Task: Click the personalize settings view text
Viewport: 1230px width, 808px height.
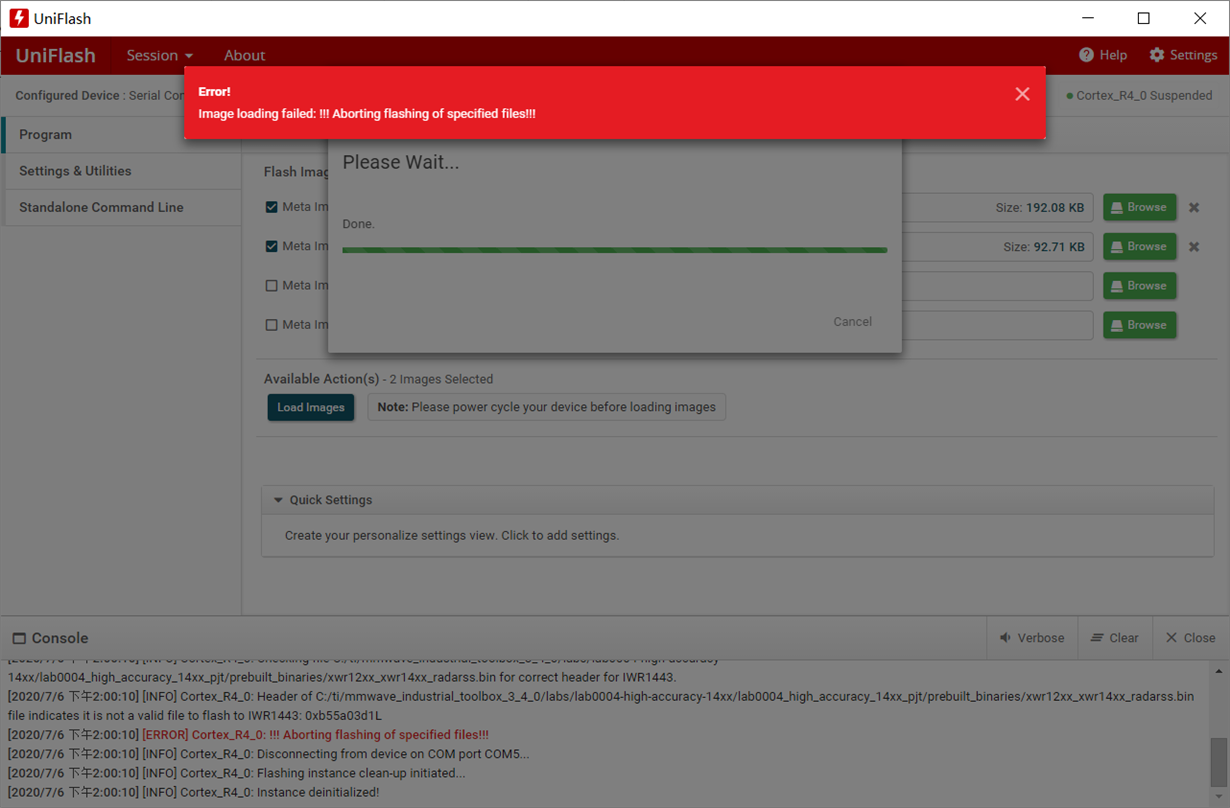Action: click(x=451, y=535)
